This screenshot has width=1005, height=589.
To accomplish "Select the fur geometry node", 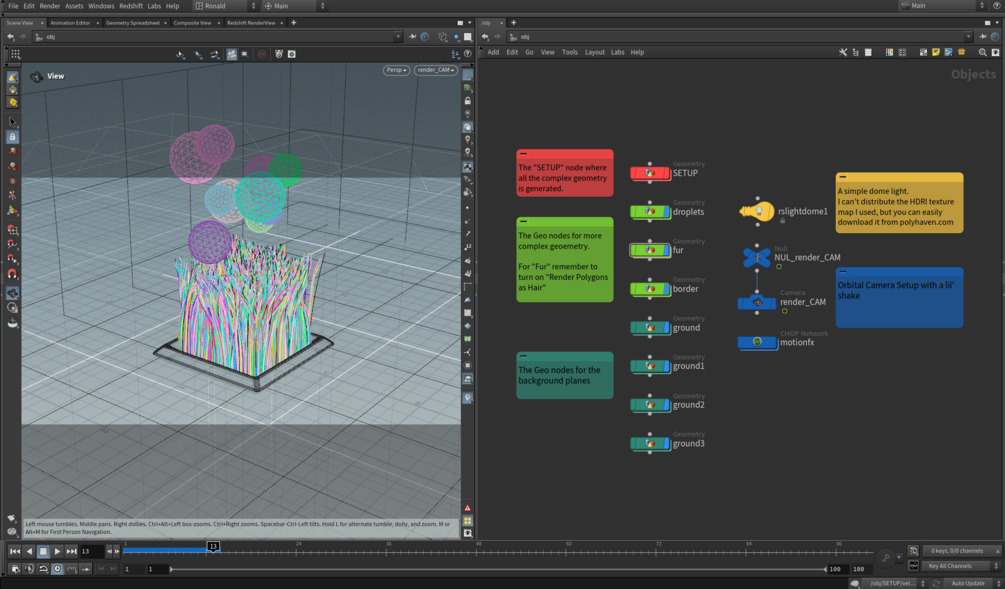I will (650, 250).
